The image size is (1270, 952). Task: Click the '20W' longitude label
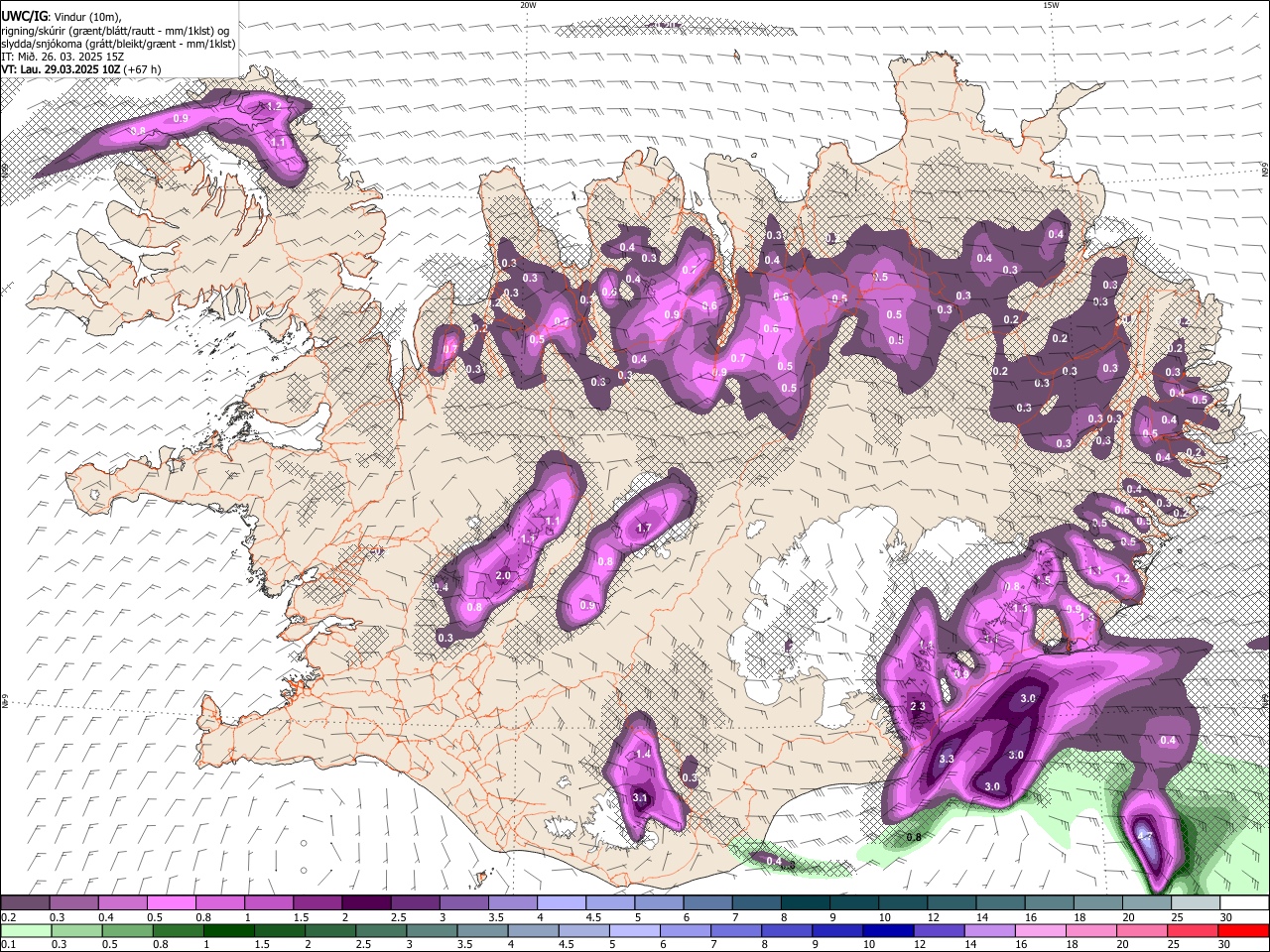pyautogui.click(x=528, y=5)
